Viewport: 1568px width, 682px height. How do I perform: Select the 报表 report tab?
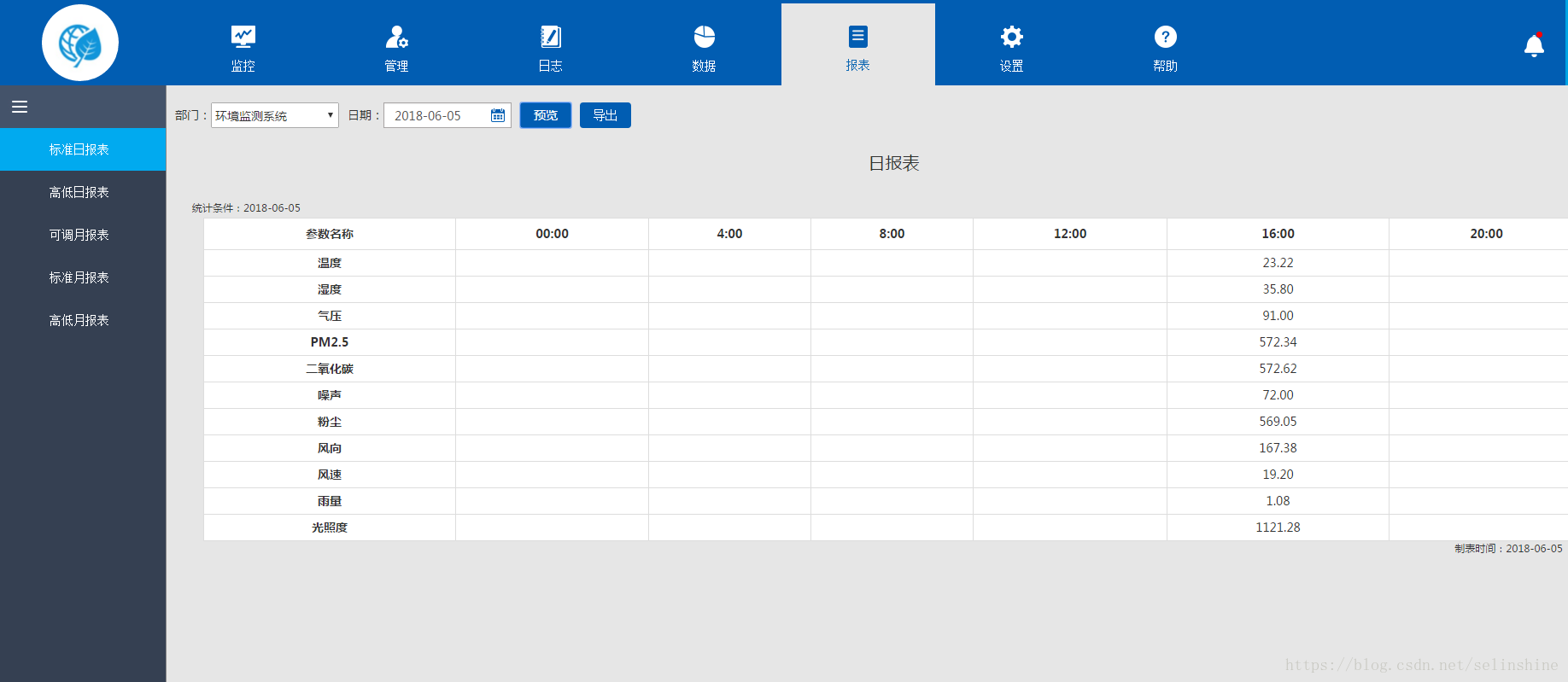click(x=858, y=44)
